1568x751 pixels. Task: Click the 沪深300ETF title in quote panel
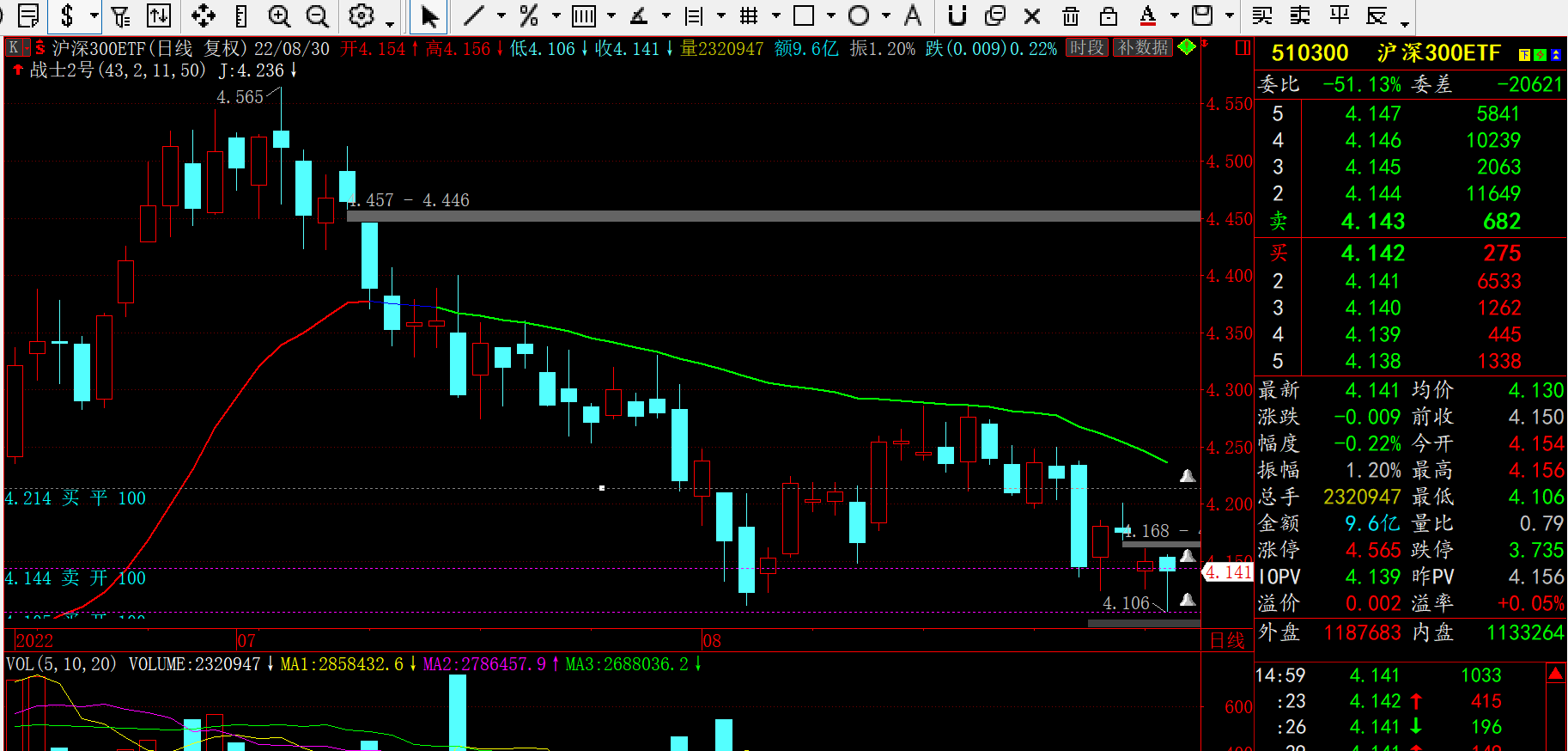pos(1438,53)
